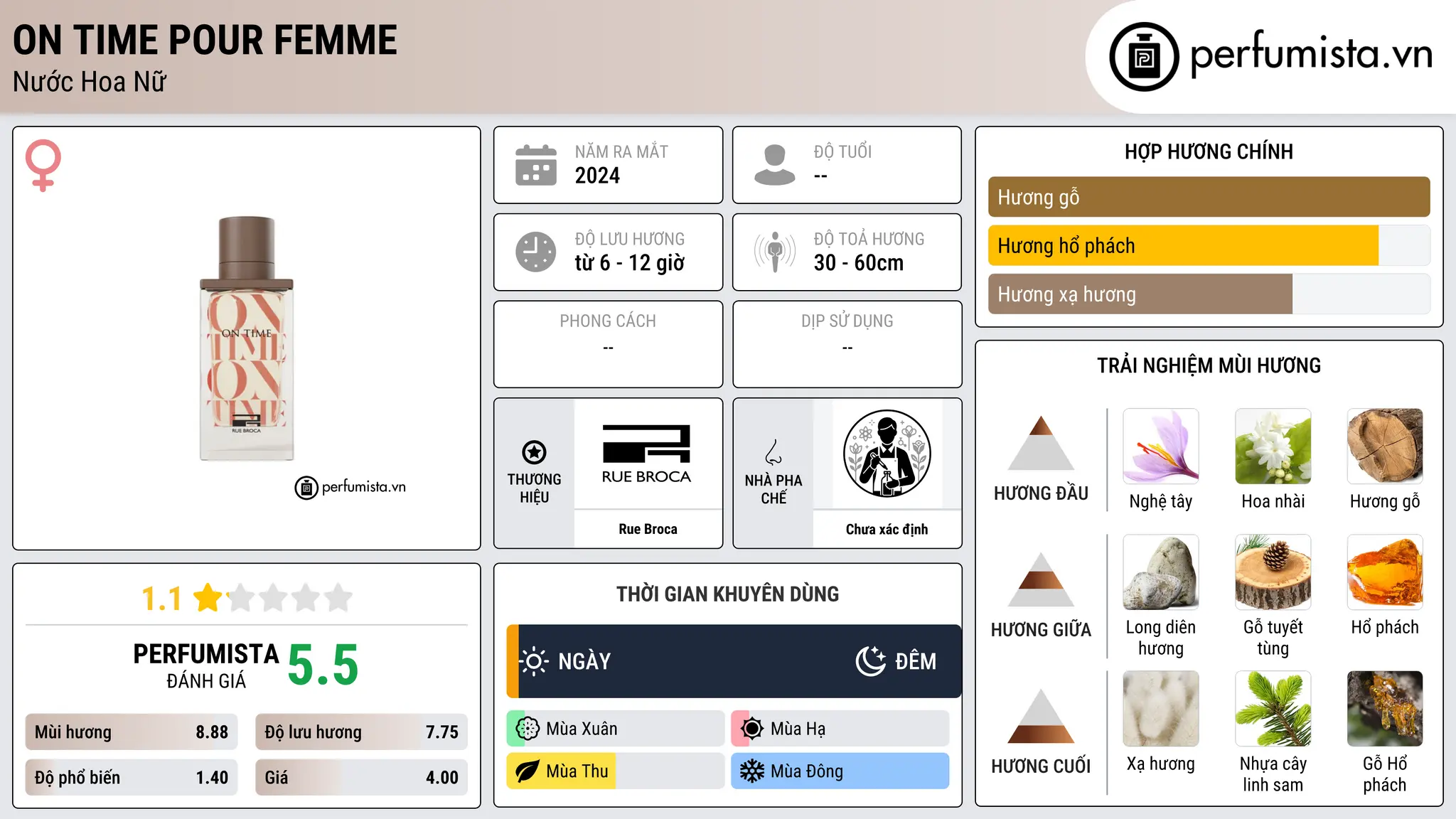Viewport: 1456px width, 819px height.
Task: Open the Long diên hương ambergris image
Action: [1161, 572]
